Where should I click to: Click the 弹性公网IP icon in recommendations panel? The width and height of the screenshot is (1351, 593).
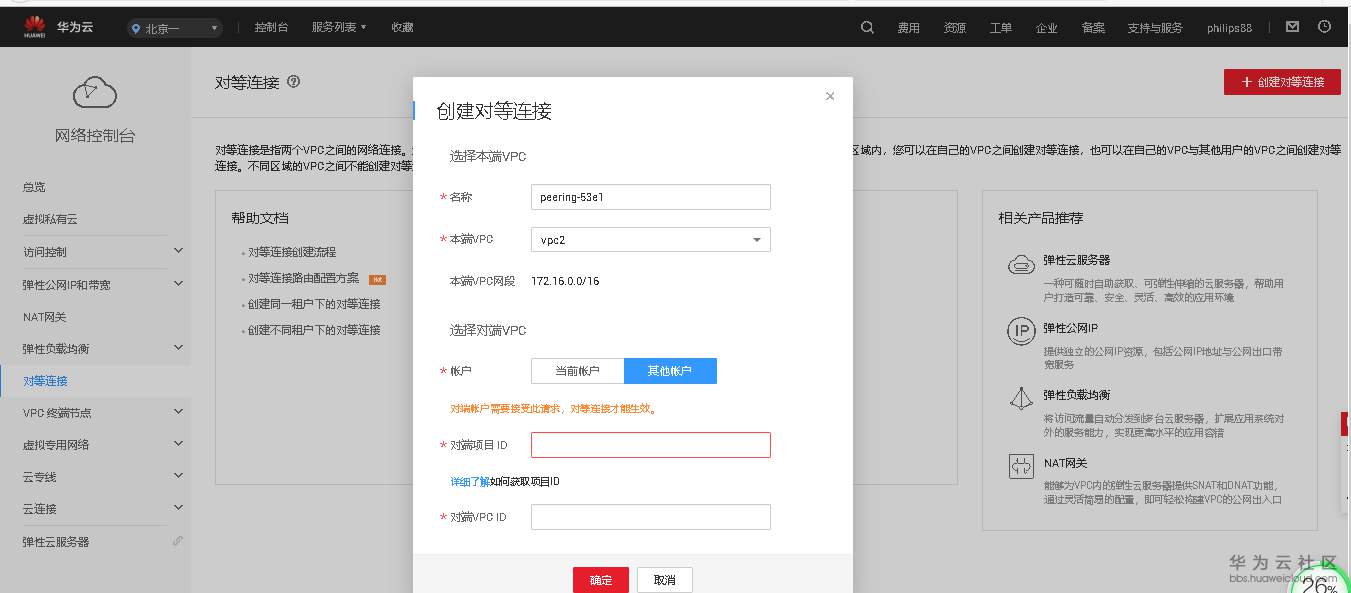1021,330
